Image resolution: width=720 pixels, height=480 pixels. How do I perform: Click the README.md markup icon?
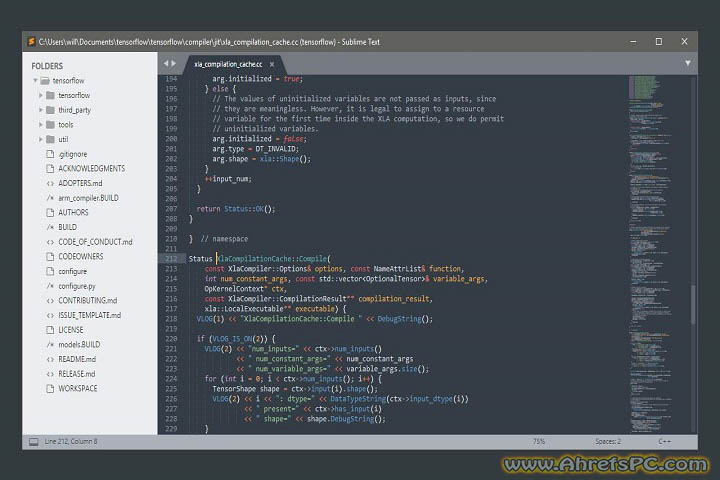(51, 359)
